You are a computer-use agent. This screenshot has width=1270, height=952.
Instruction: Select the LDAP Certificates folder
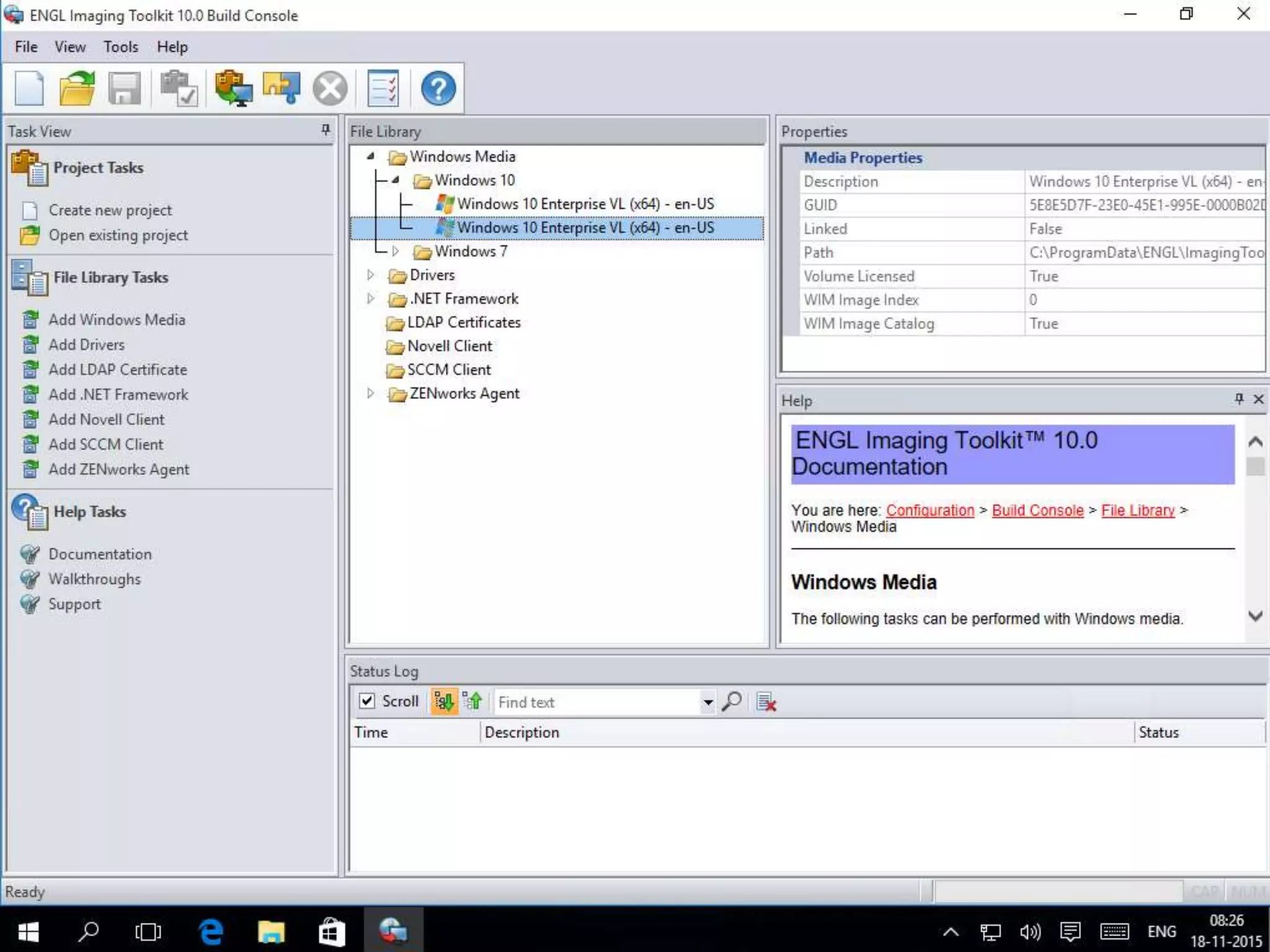tap(463, 322)
